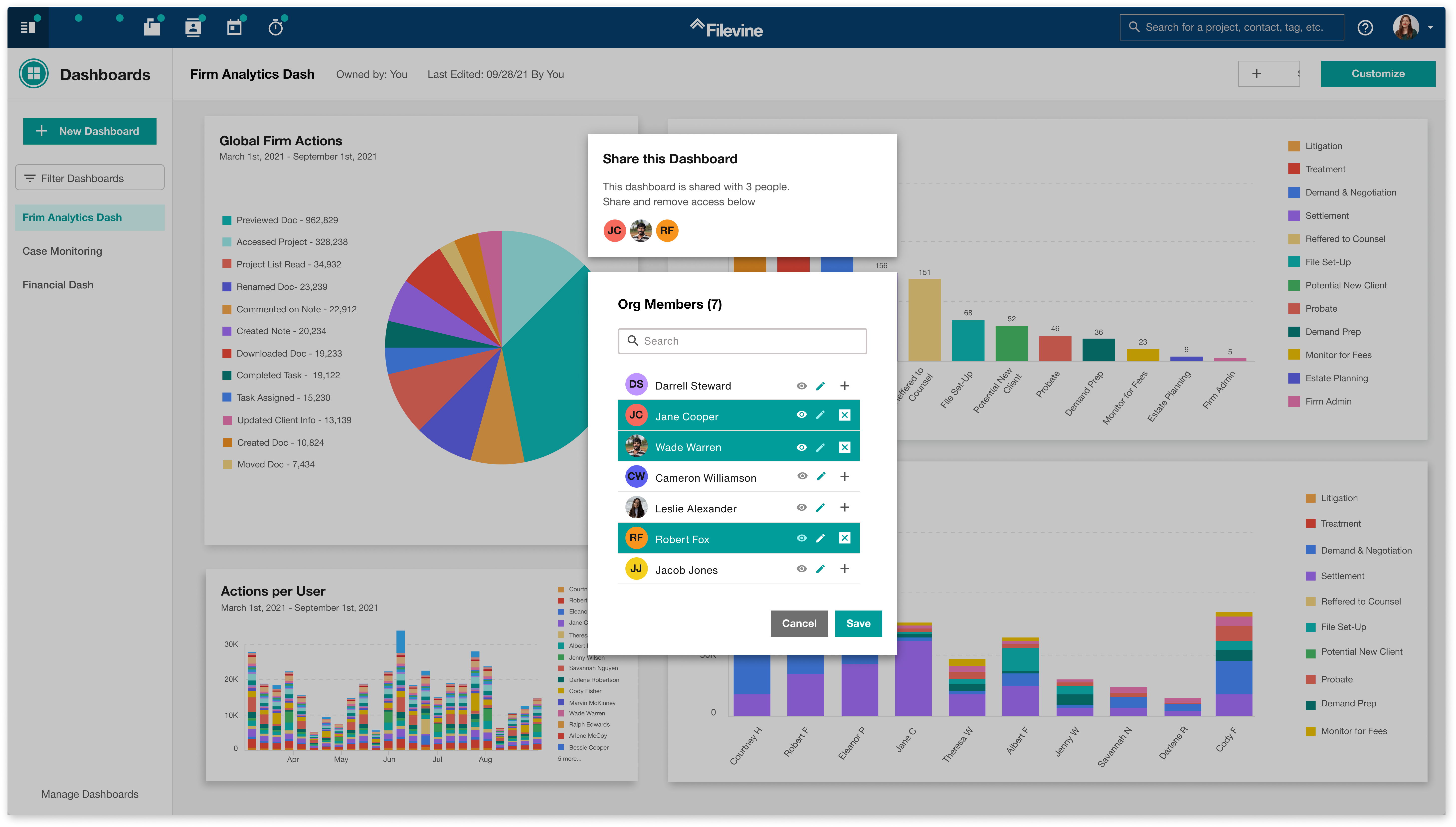
Task: Select Financial Dash dashboard tab
Action: coord(57,284)
